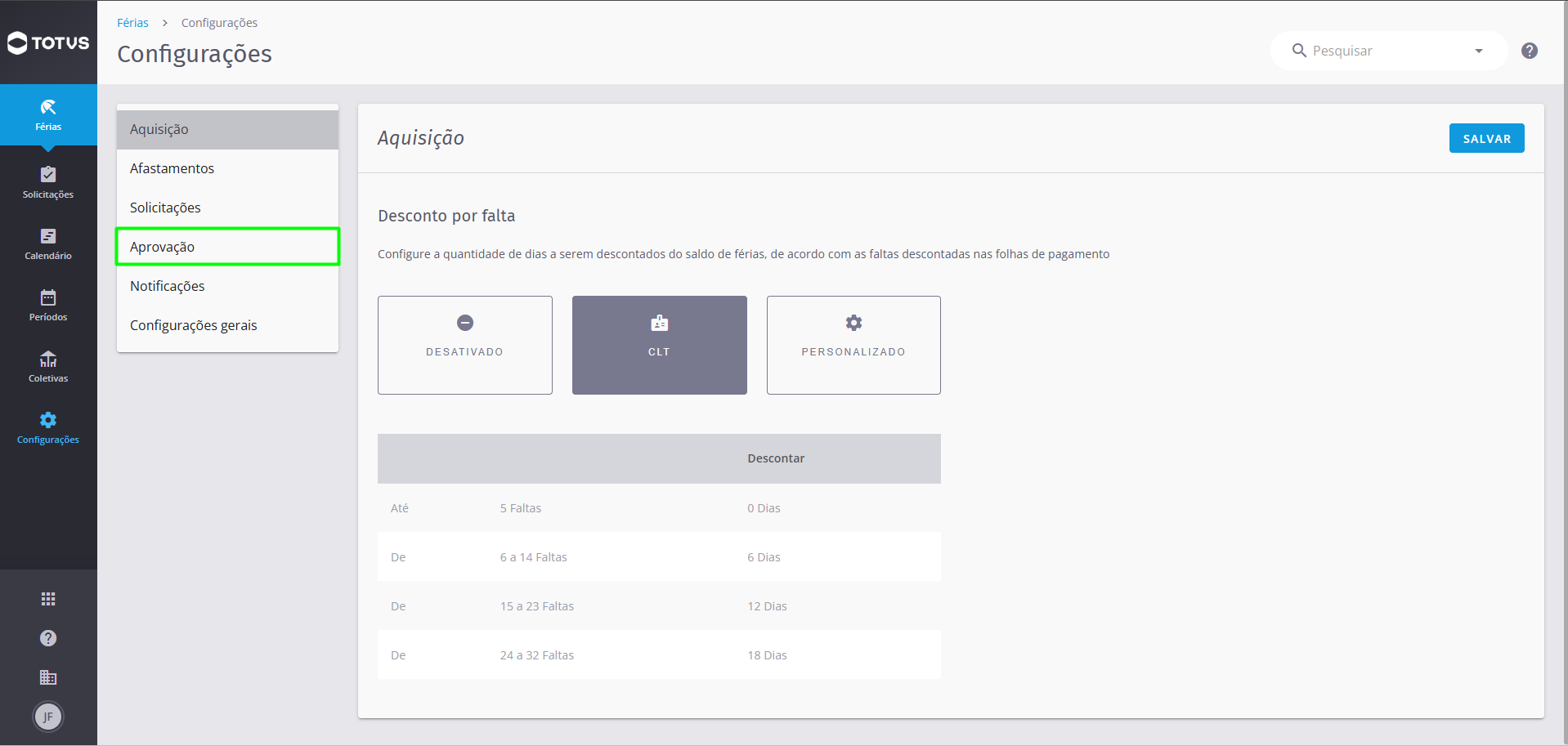Expand the Pesquisar dropdown arrow
Screen dimensions: 1568x746
point(1479,51)
